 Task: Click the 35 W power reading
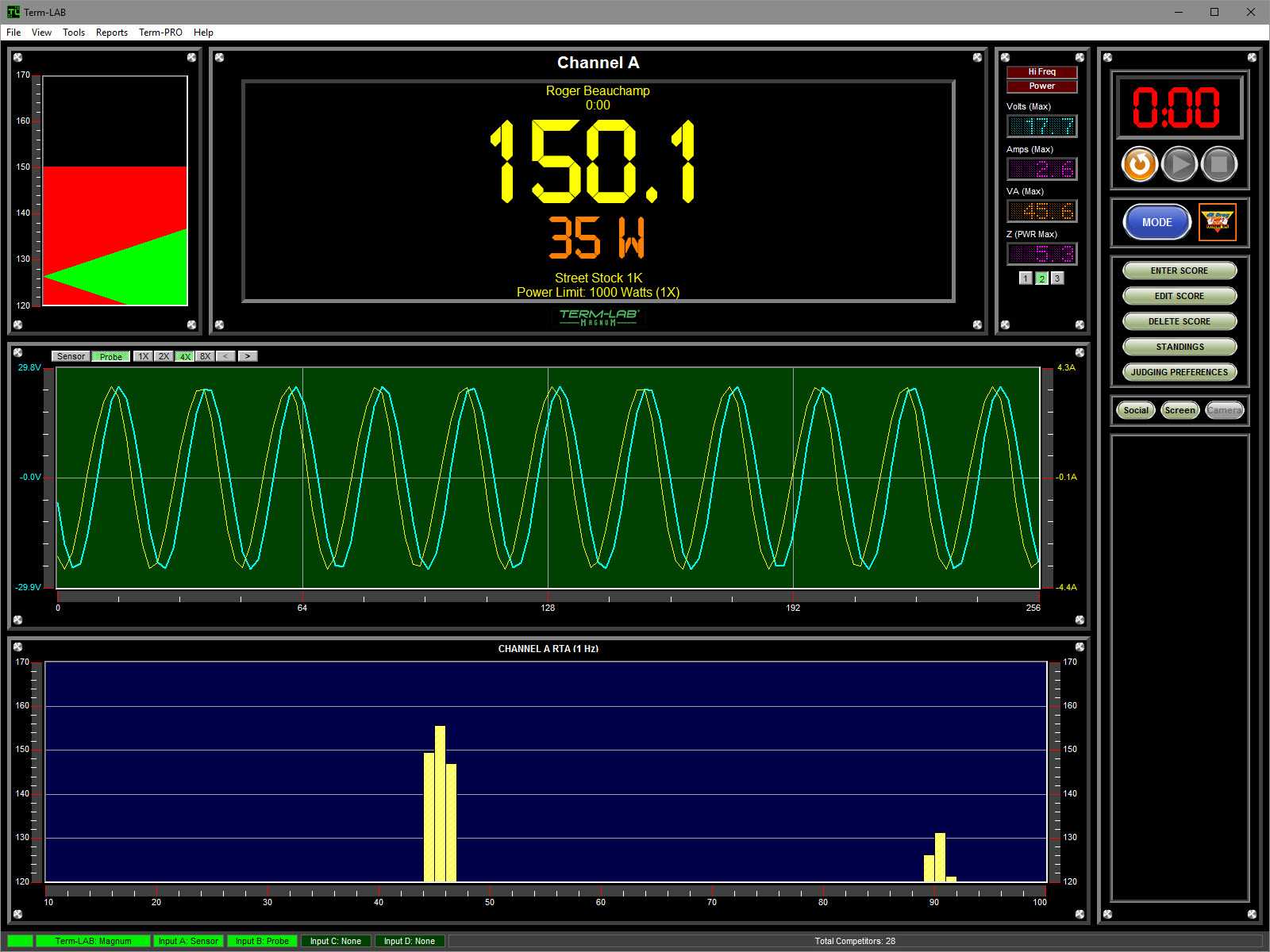pos(597,238)
